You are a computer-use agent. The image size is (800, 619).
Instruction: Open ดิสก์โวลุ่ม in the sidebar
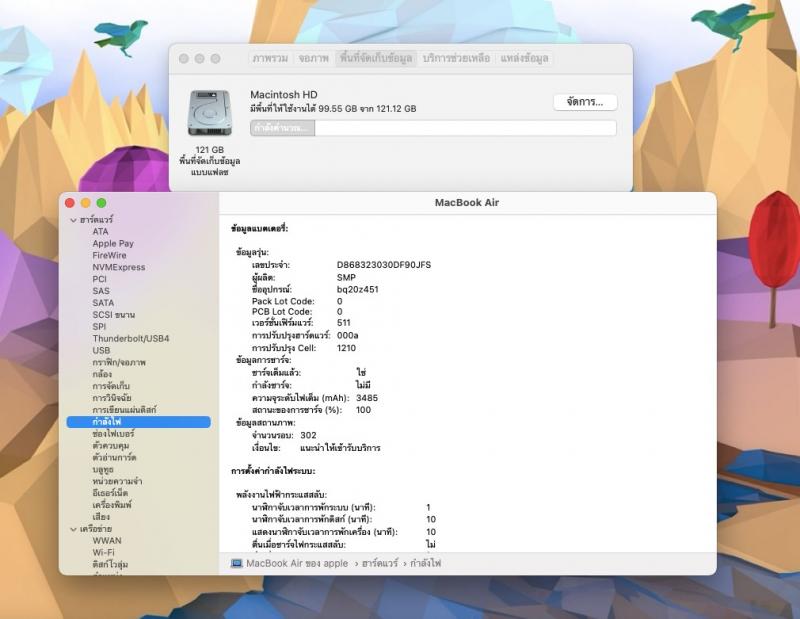click(110, 564)
